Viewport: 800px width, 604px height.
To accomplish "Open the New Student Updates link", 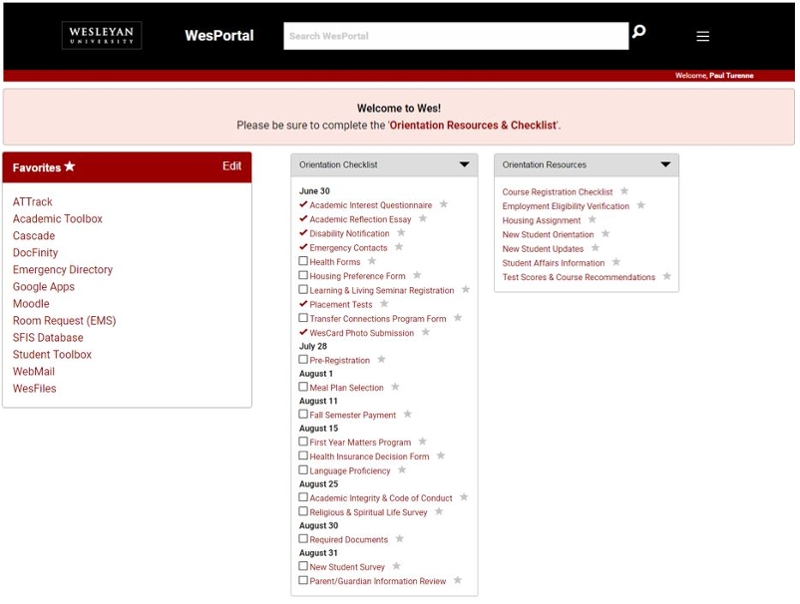I will (543, 249).
